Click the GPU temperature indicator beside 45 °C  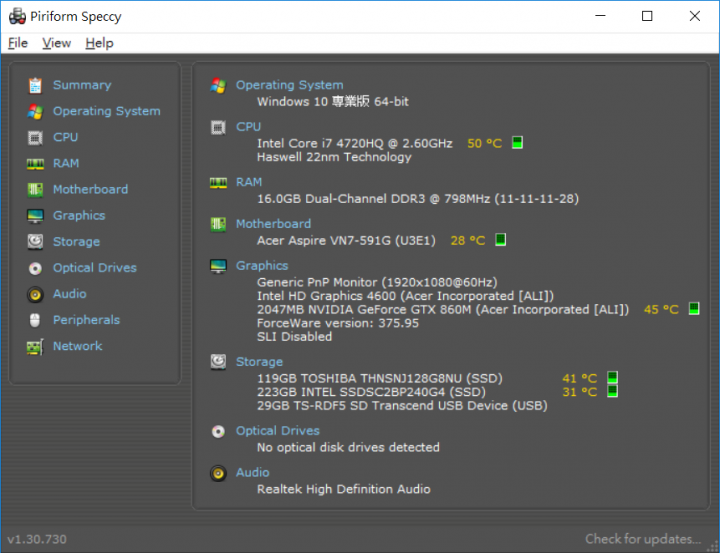[694, 309]
